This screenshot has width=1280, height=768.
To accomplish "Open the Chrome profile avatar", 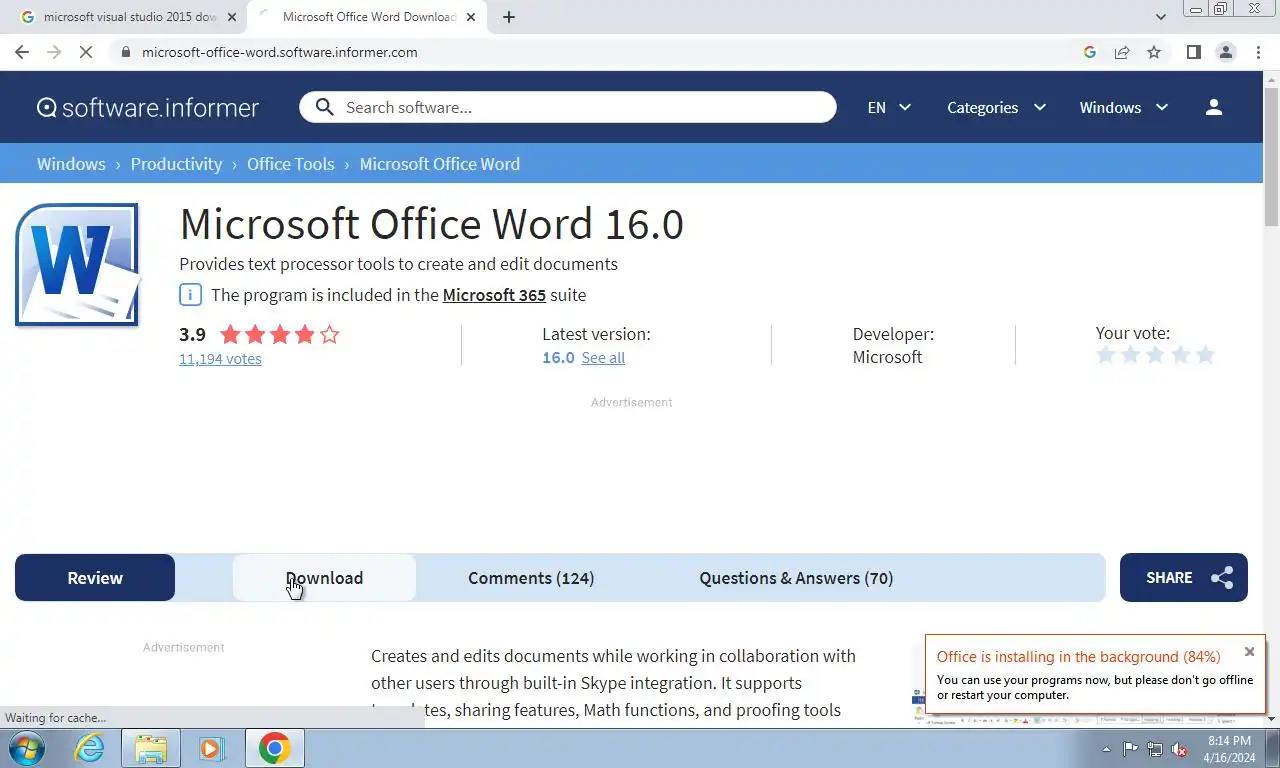I will click(x=1225, y=52).
